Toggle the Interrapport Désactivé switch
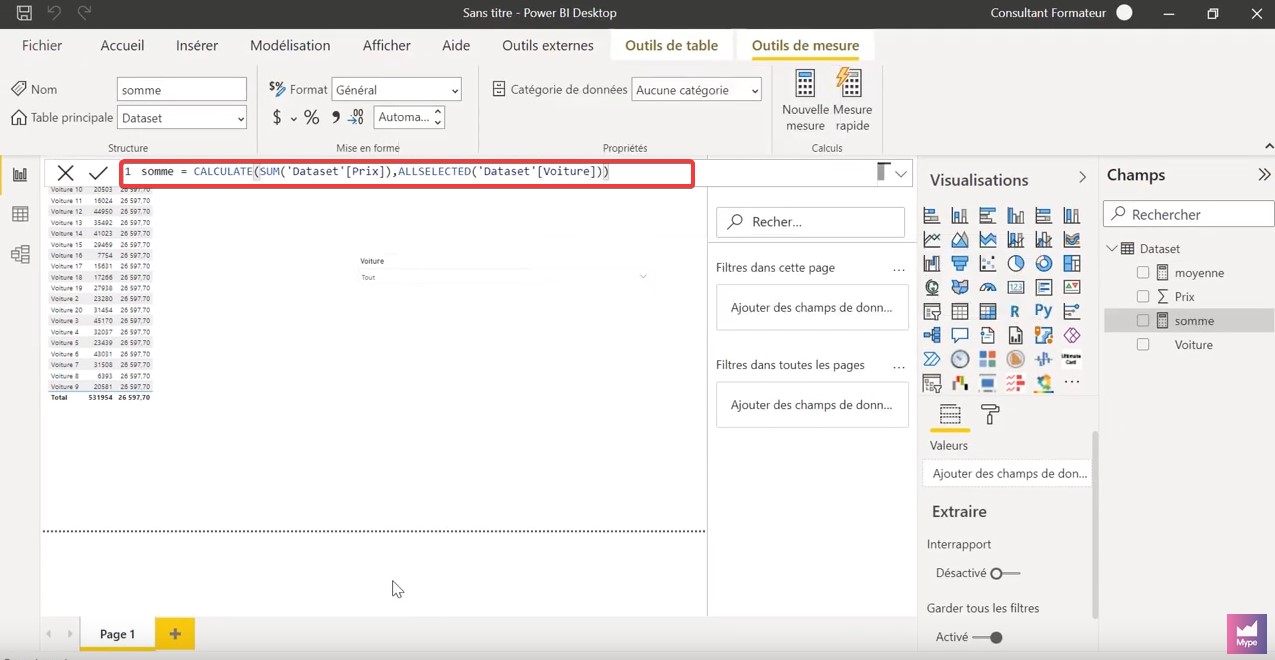Image resolution: width=1275 pixels, height=660 pixels. (1004, 573)
